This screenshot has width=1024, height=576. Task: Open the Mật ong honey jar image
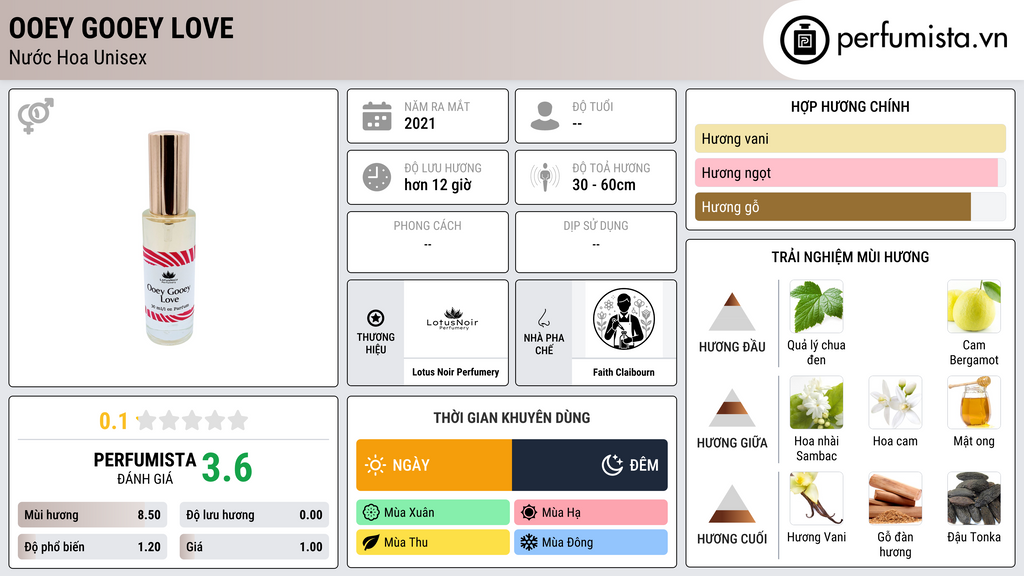click(974, 403)
